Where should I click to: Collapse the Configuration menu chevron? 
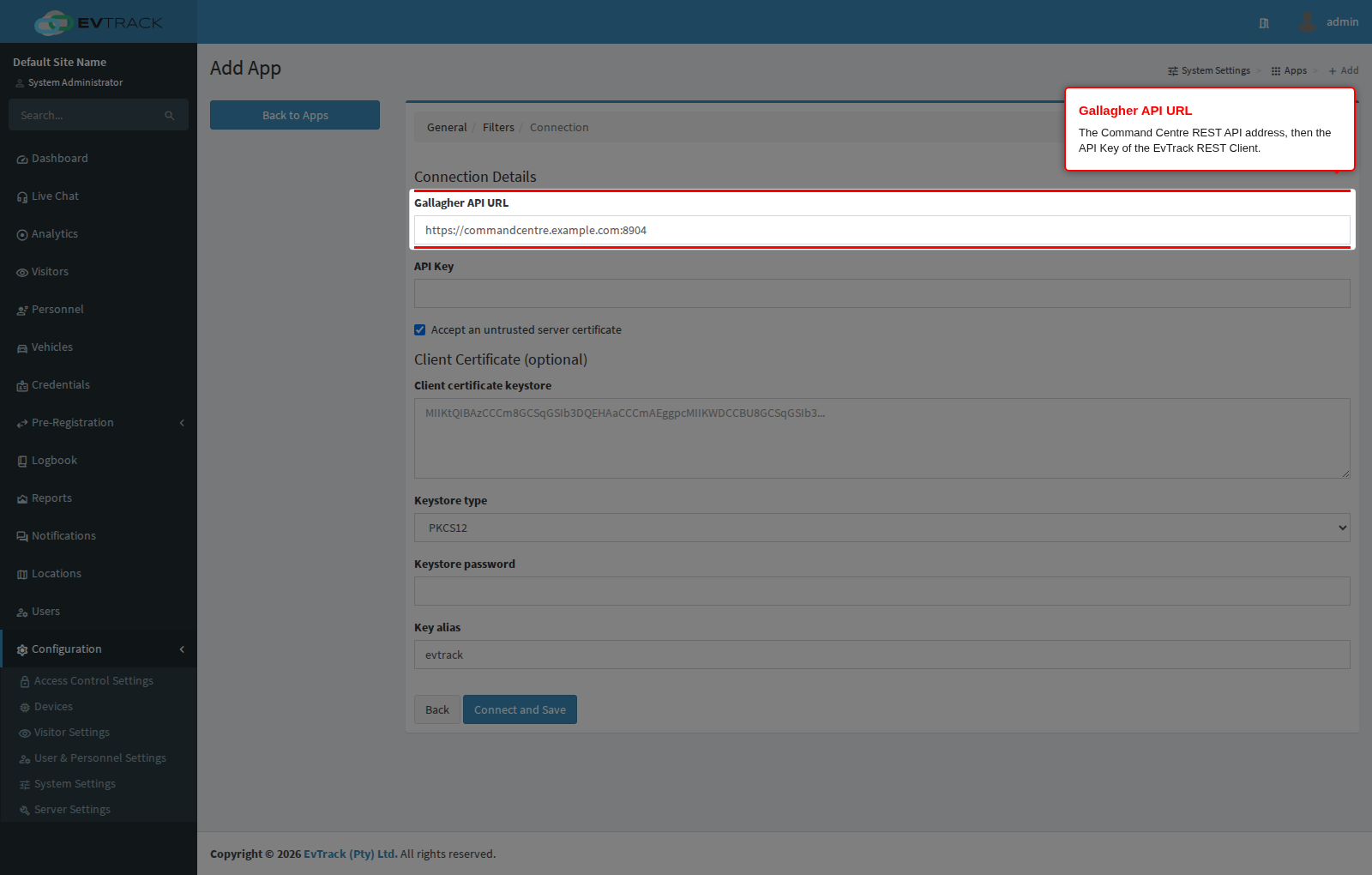(x=182, y=649)
